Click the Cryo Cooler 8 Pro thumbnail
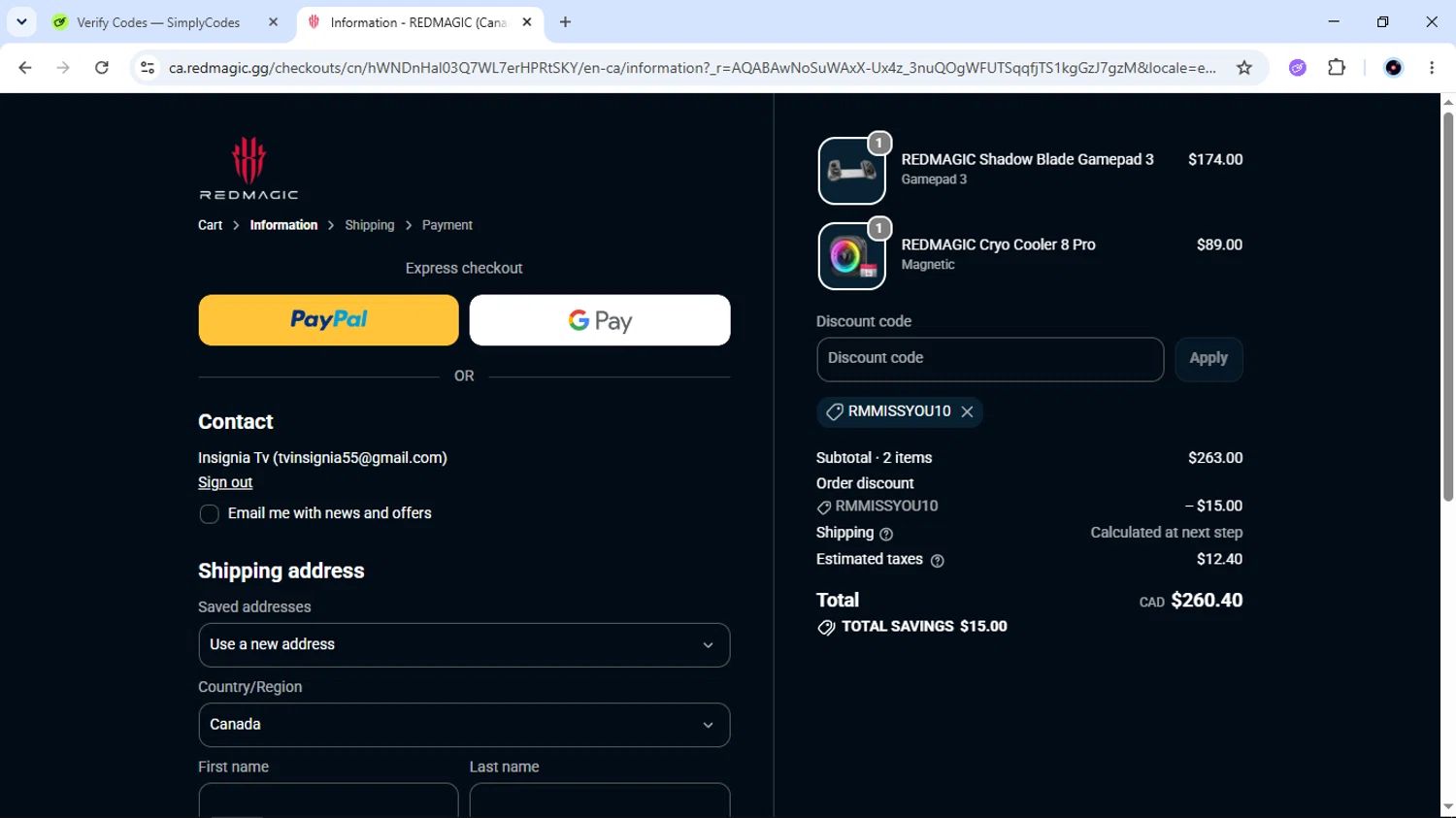 851,256
